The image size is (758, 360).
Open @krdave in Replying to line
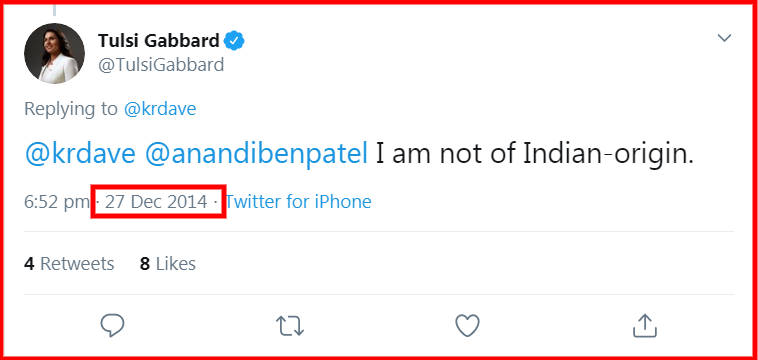[160, 109]
